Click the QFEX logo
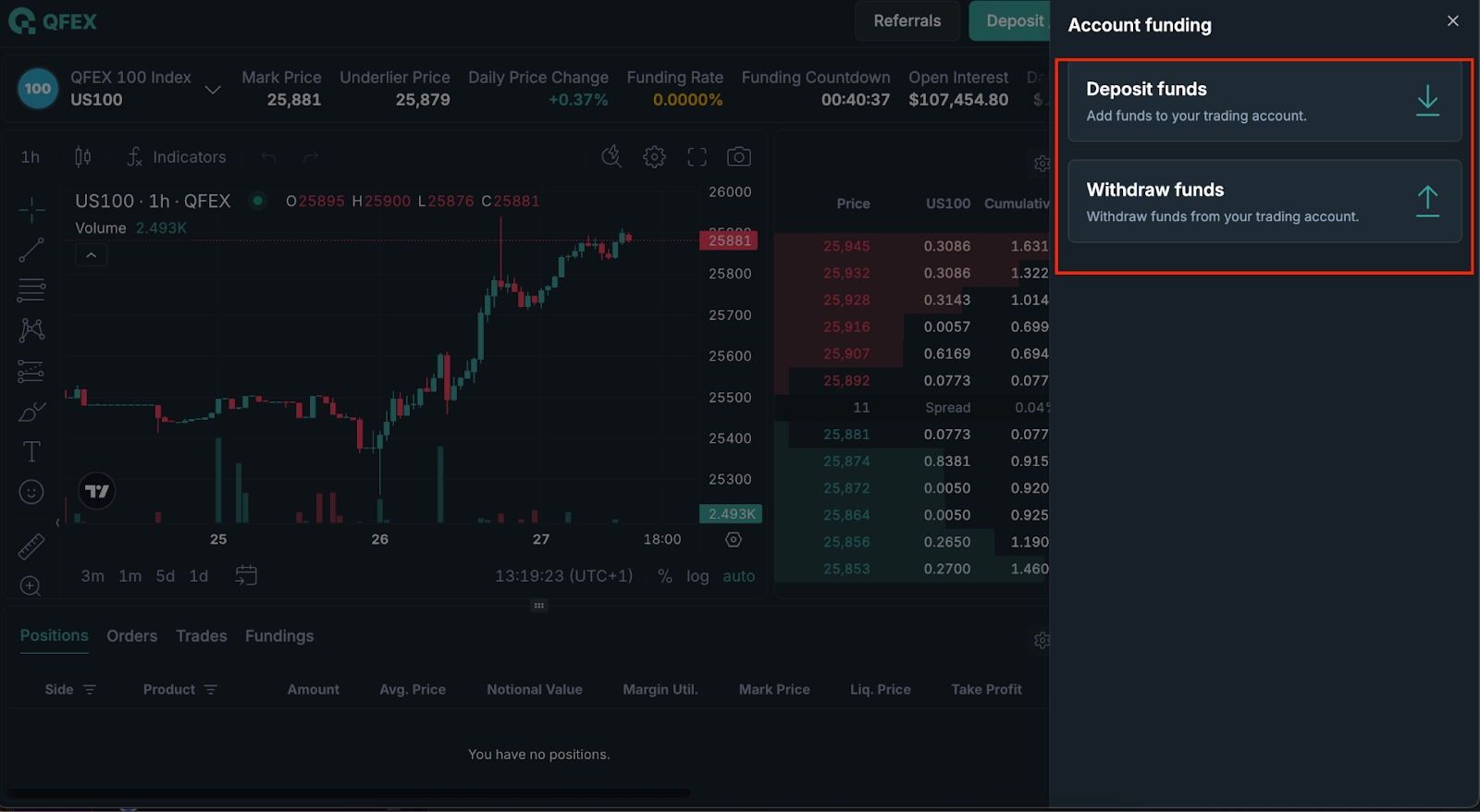1480x812 pixels. pyautogui.click(x=53, y=21)
